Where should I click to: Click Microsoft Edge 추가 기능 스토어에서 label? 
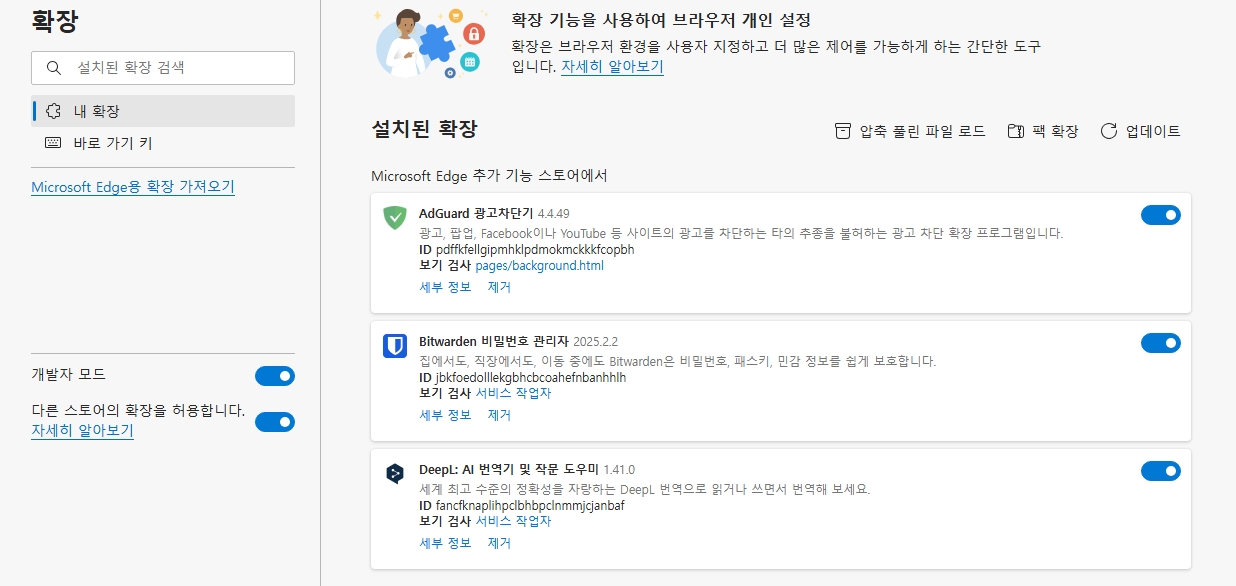489,176
